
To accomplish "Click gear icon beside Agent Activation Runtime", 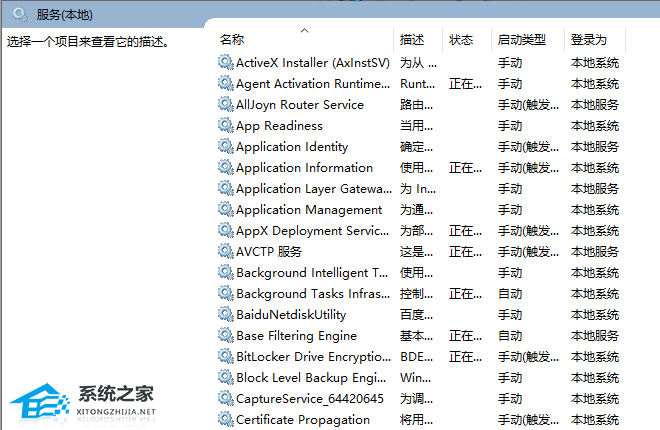I will point(226,83).
